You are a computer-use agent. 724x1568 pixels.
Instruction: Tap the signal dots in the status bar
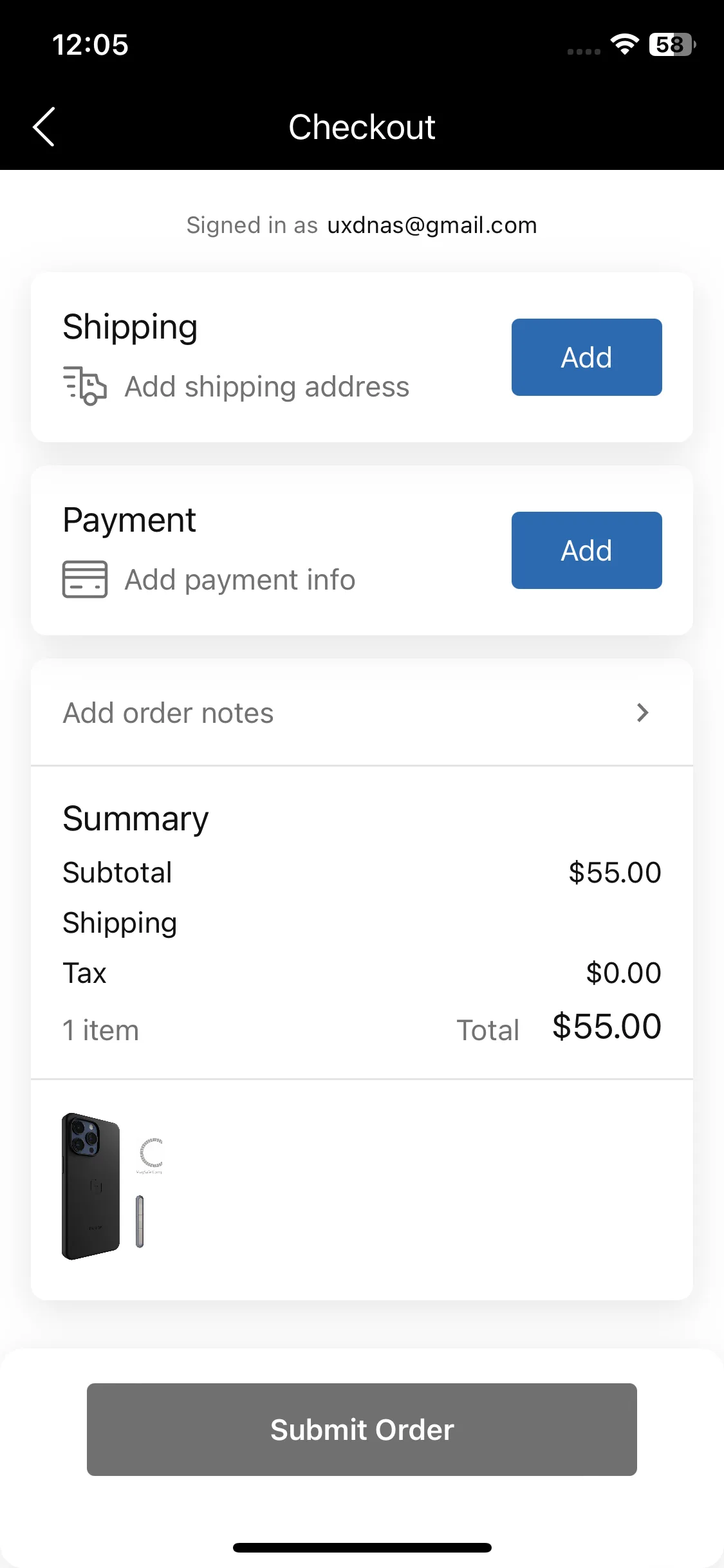(x=584, y=51)
